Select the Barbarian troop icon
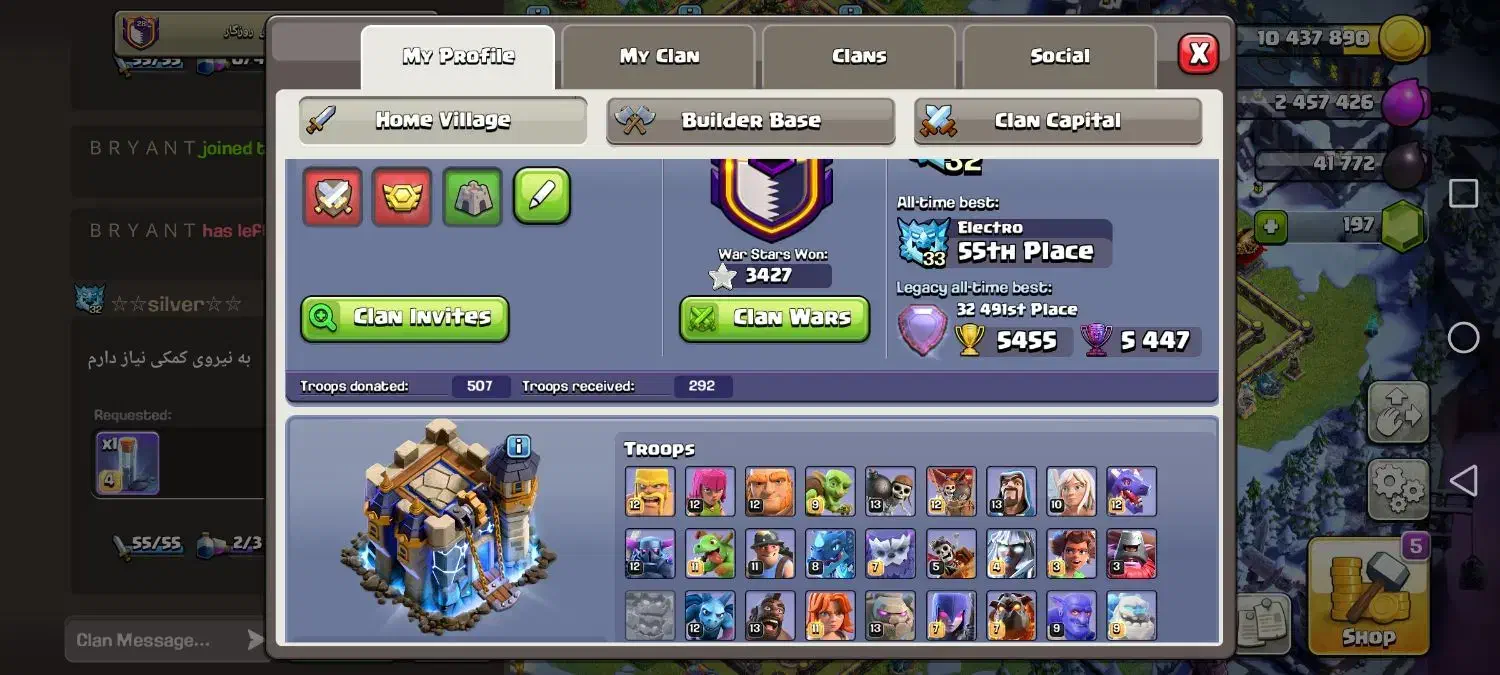This screenshot has height=675, width=1500. pyautogui.click(x=650, y=492)
